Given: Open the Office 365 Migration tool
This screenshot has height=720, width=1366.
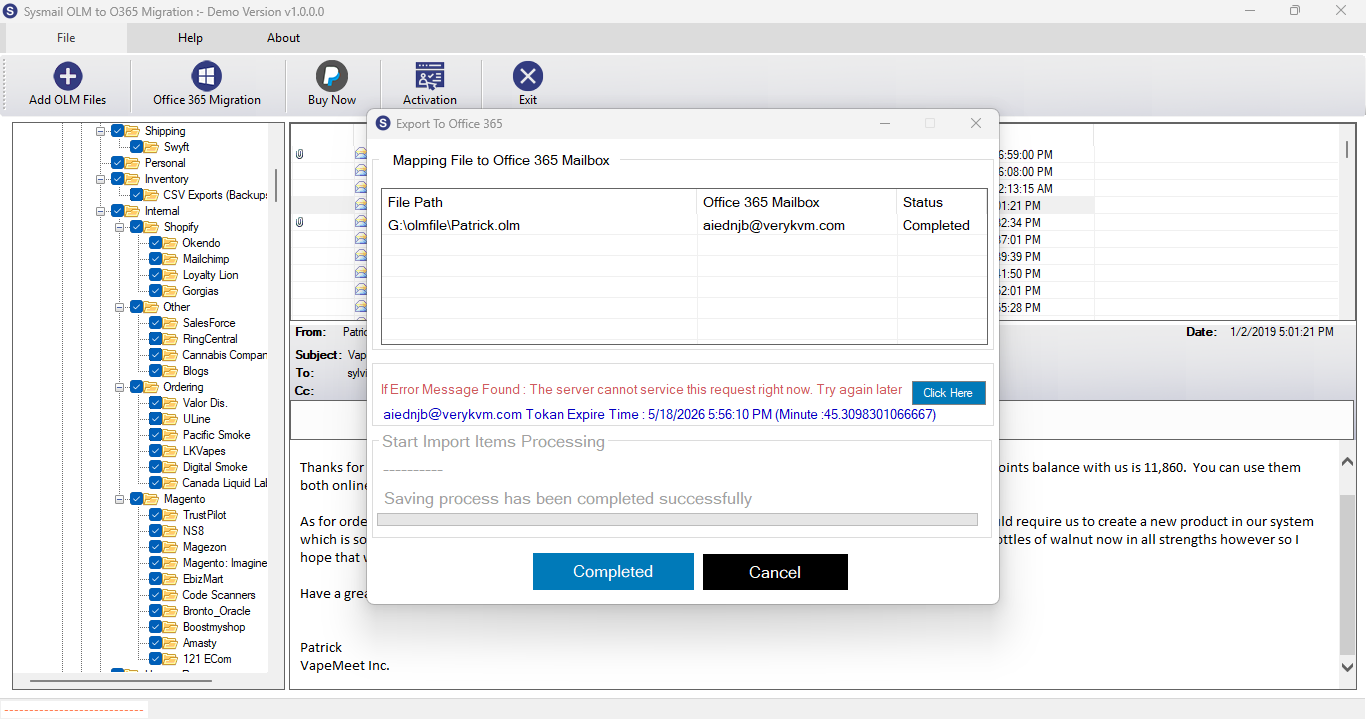Looking at the screenshot, I should coord(206,76).
